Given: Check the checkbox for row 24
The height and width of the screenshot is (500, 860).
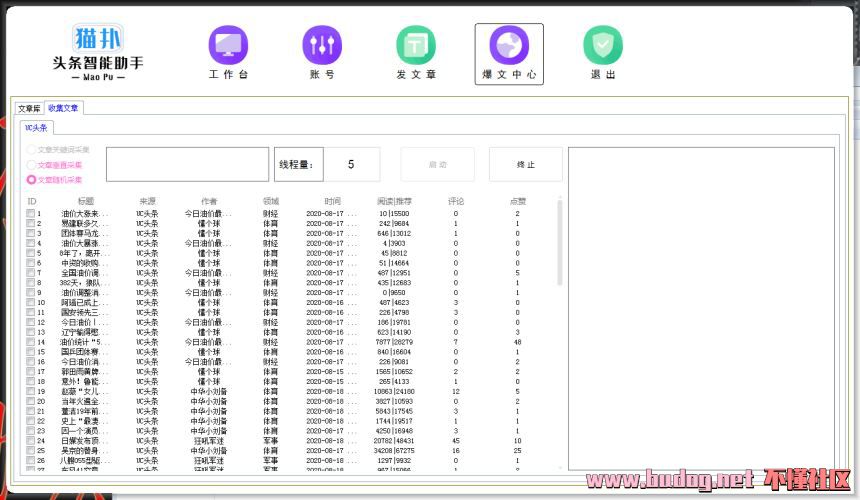Looking at the screenshot, I should (x=31, y=440).
